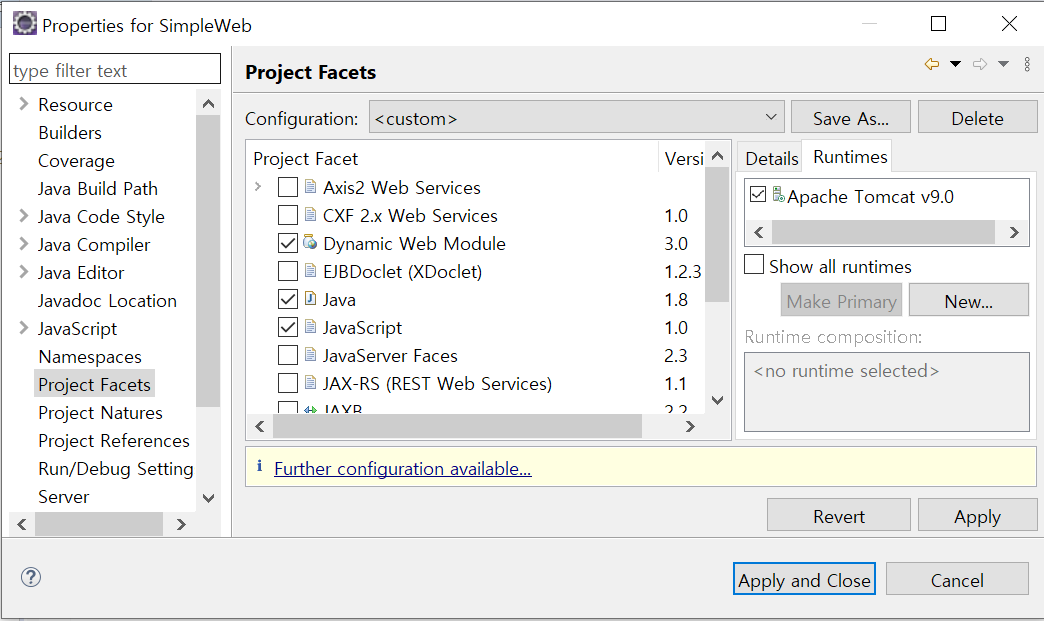Click the forward navigation arrow icon
The width and height of the screenshot is (1044, 621).
(979, 65)
